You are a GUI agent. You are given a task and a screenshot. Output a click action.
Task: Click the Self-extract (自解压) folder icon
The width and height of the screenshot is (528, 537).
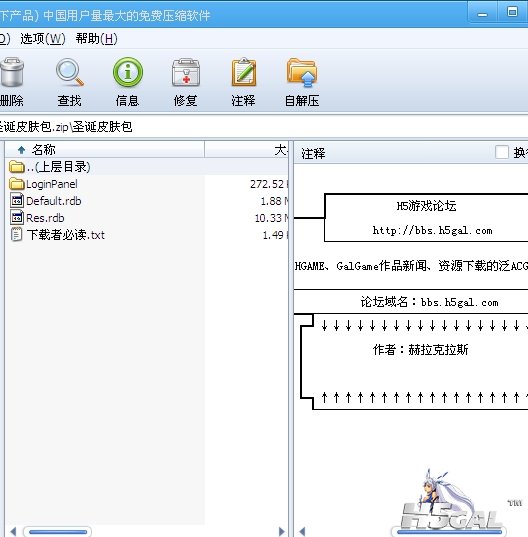tap(302, 73)
